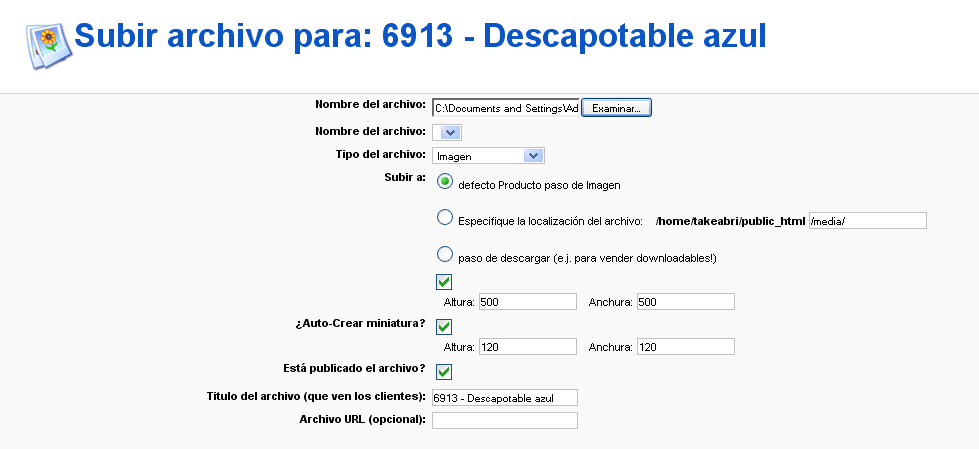Click the heading Subir archivo para: 6913 - Descapotable azul

tap(420, 36)
